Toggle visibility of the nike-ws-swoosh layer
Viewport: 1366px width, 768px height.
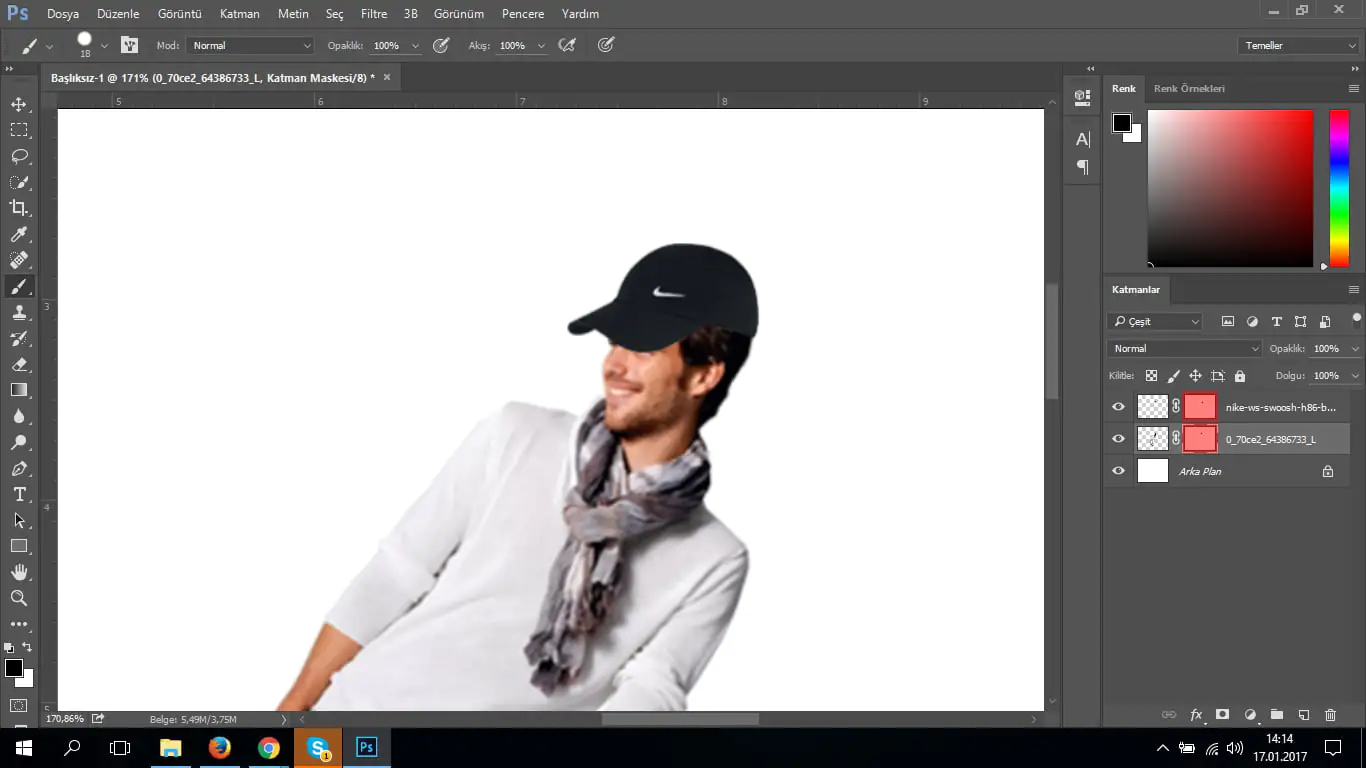[1118, 406]
